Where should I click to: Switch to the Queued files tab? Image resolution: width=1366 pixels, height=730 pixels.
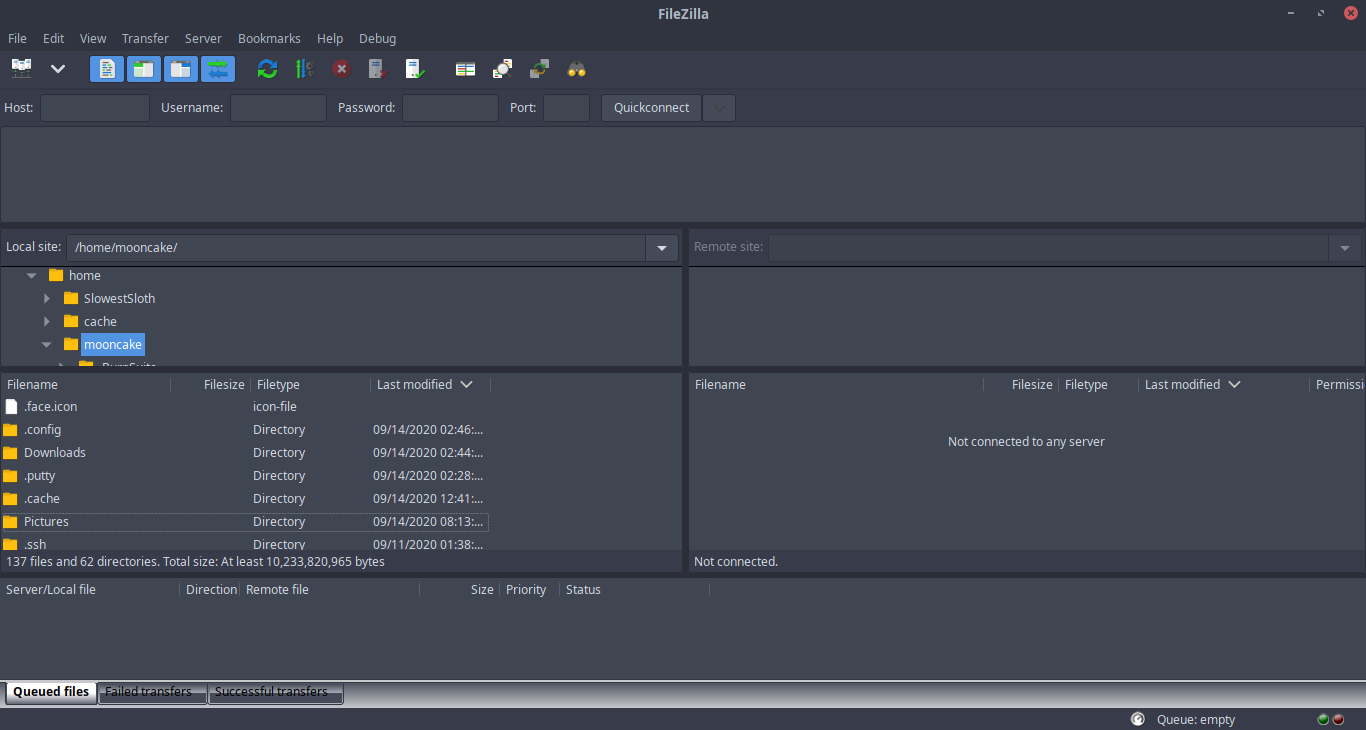point(51,692)
